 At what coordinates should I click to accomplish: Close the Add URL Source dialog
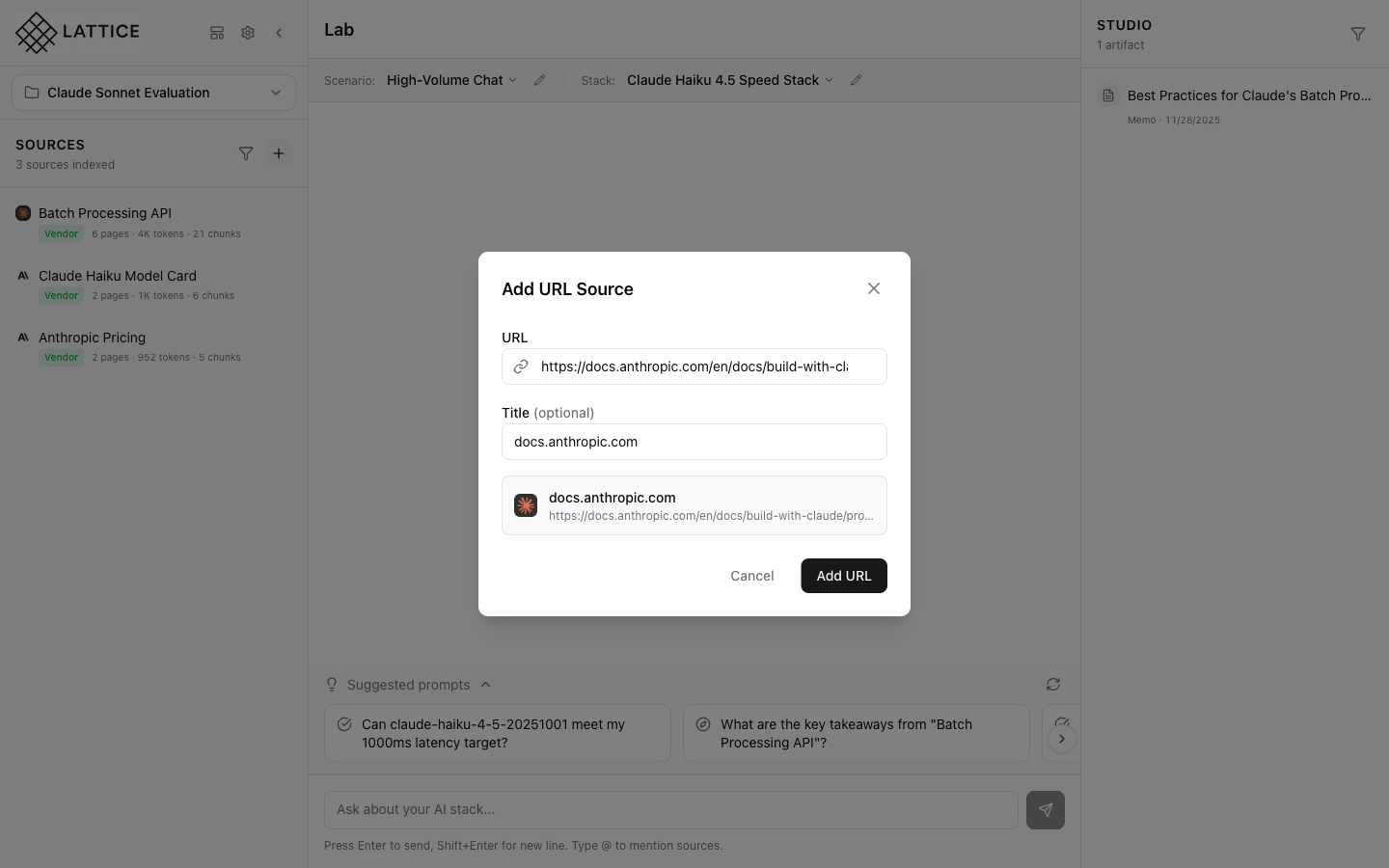tap(874, 288)
